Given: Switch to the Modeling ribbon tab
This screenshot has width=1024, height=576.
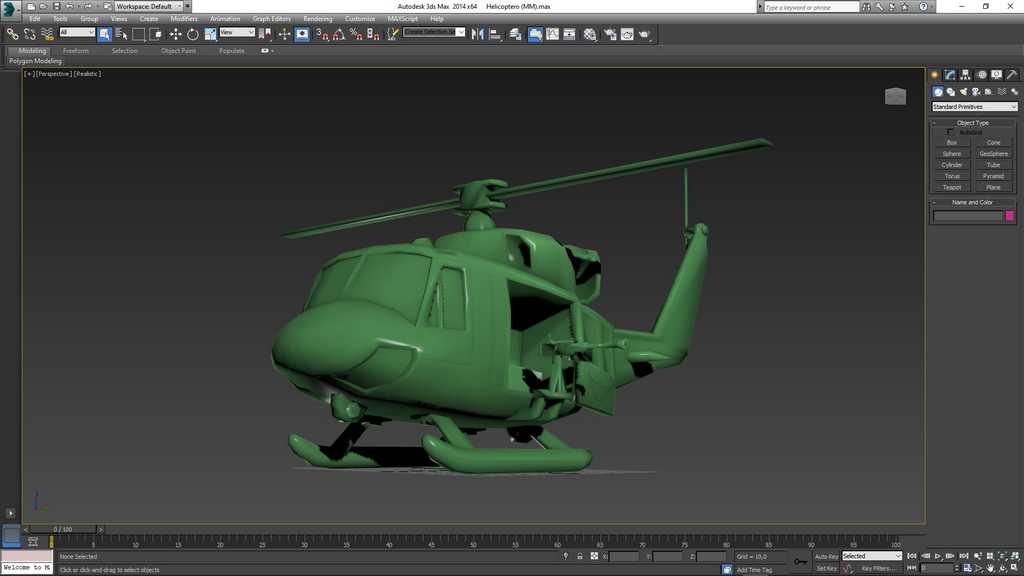Looking at the screenshot, I should pos(30,50).
